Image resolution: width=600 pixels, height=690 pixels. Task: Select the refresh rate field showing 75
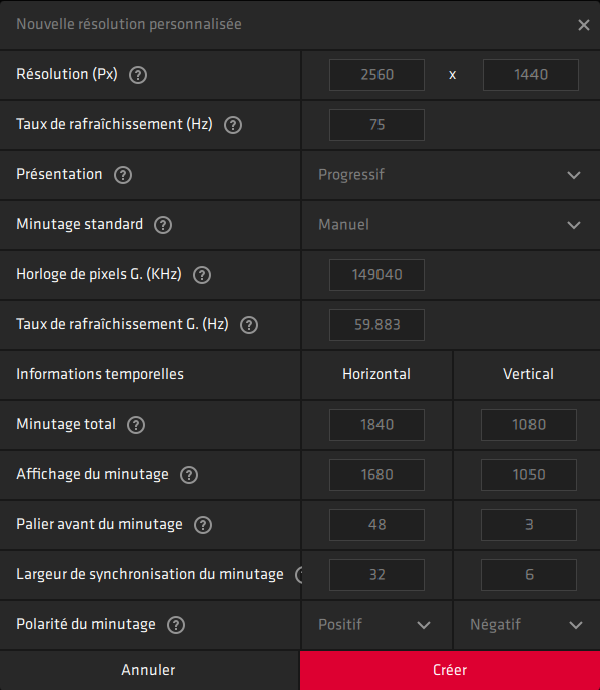coord(376,125)
